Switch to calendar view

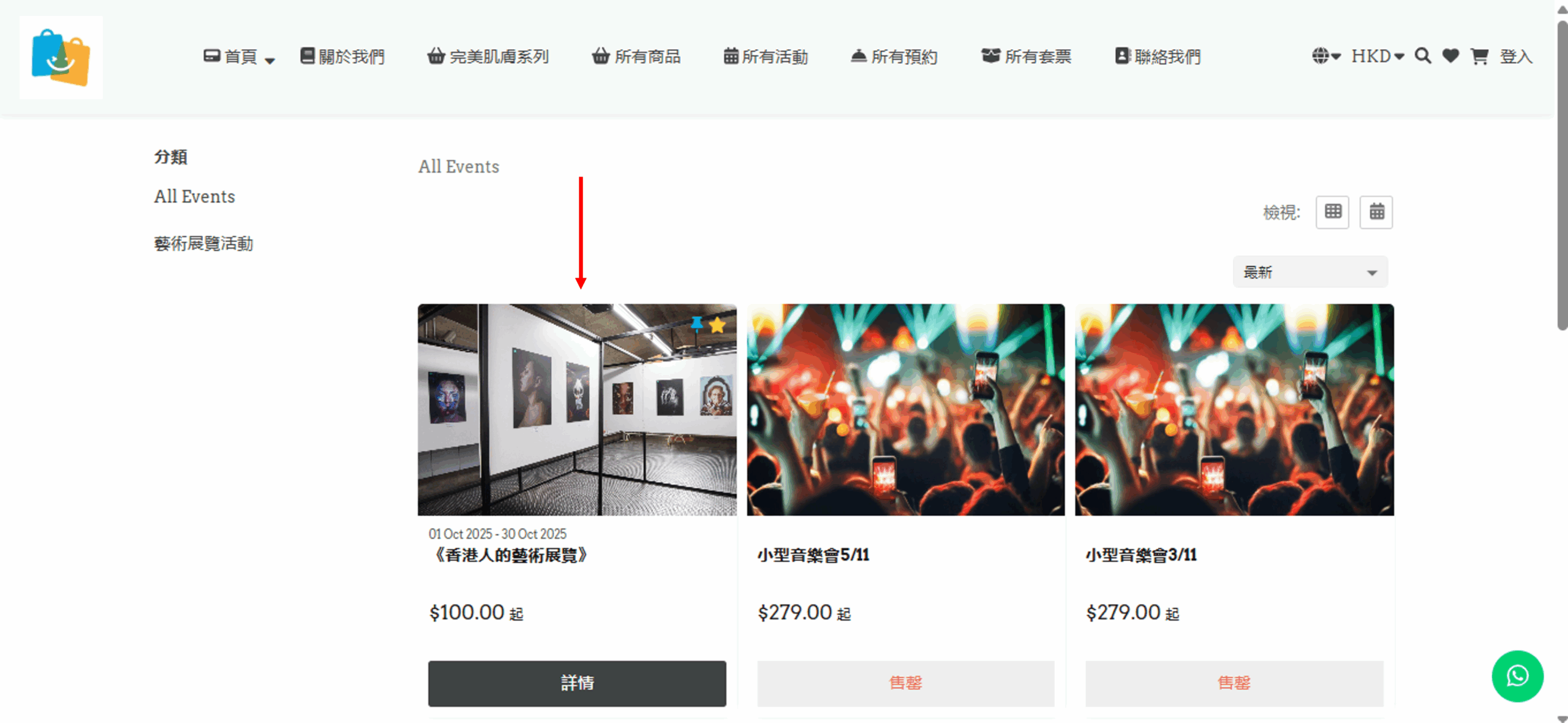(1376, 212)
